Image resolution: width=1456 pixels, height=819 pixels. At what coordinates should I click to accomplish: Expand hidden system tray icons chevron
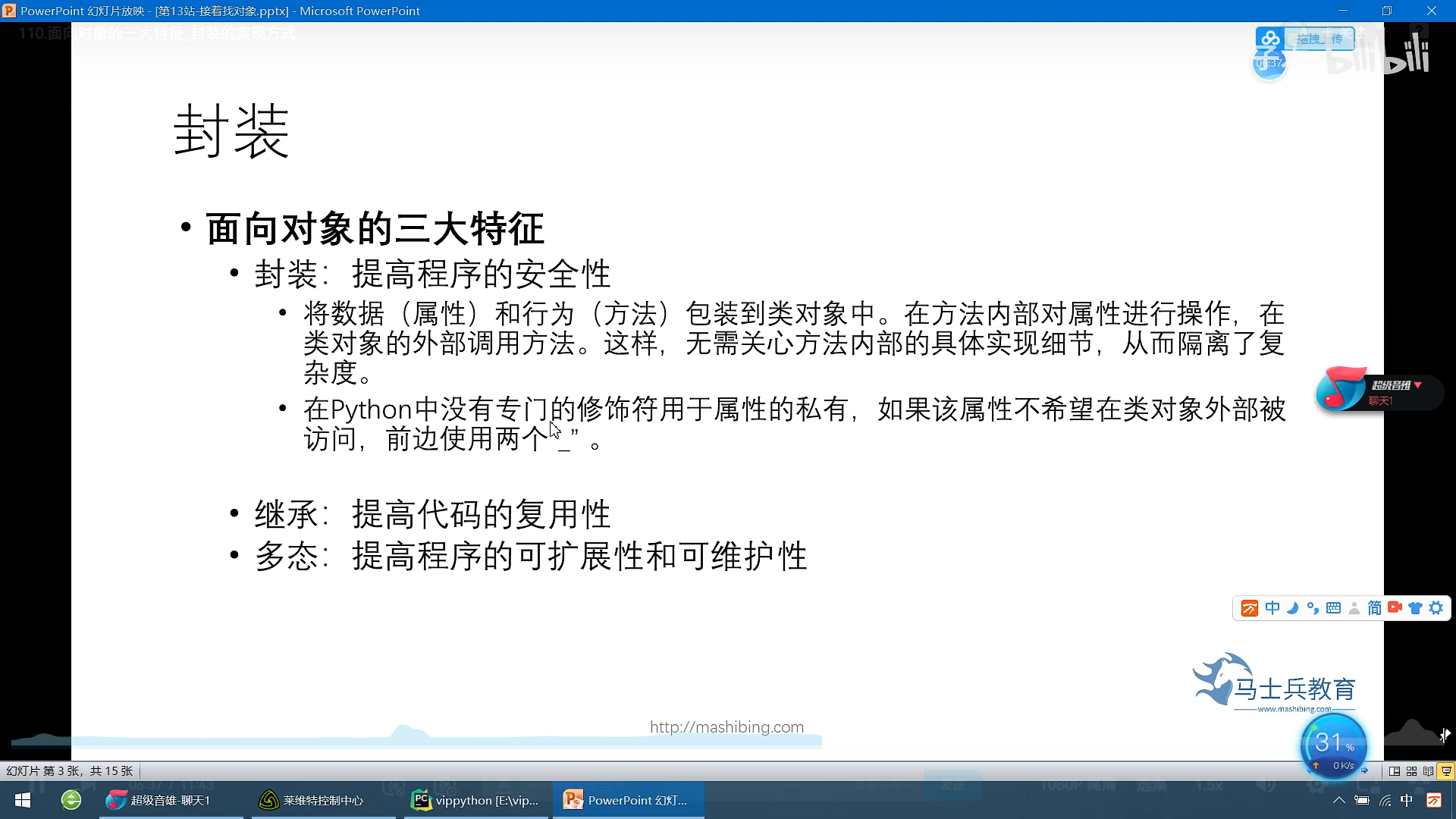(1339, 800)
